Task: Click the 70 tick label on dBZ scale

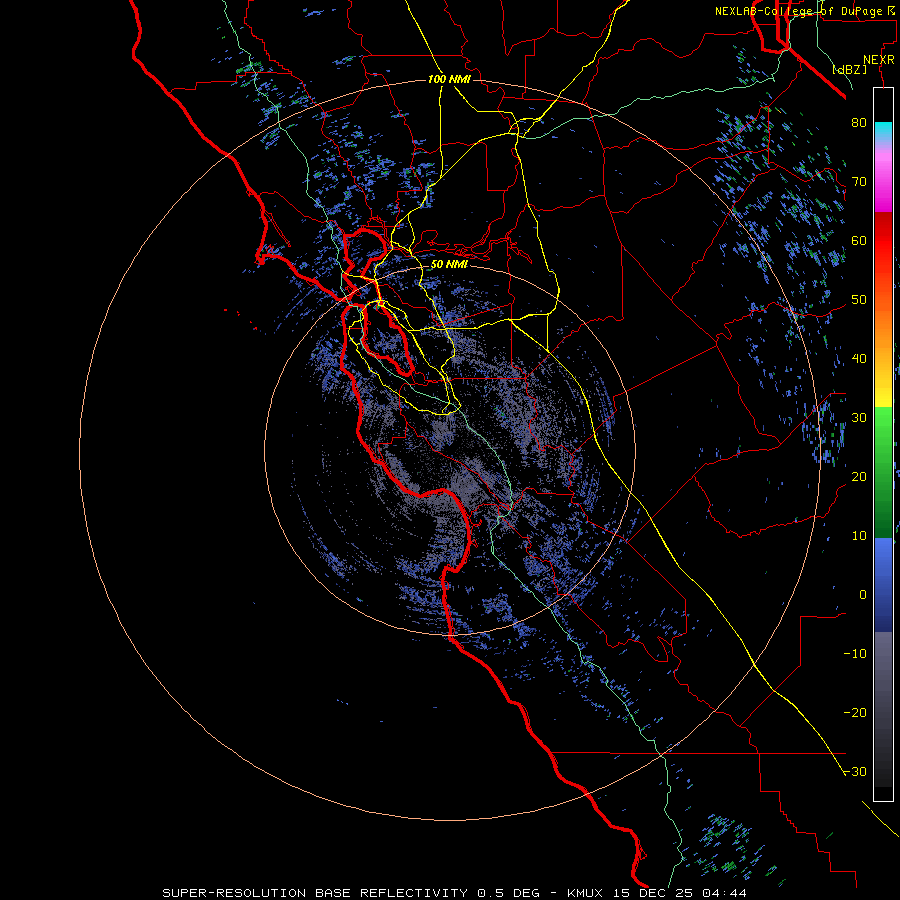Action: click(859, 181)
